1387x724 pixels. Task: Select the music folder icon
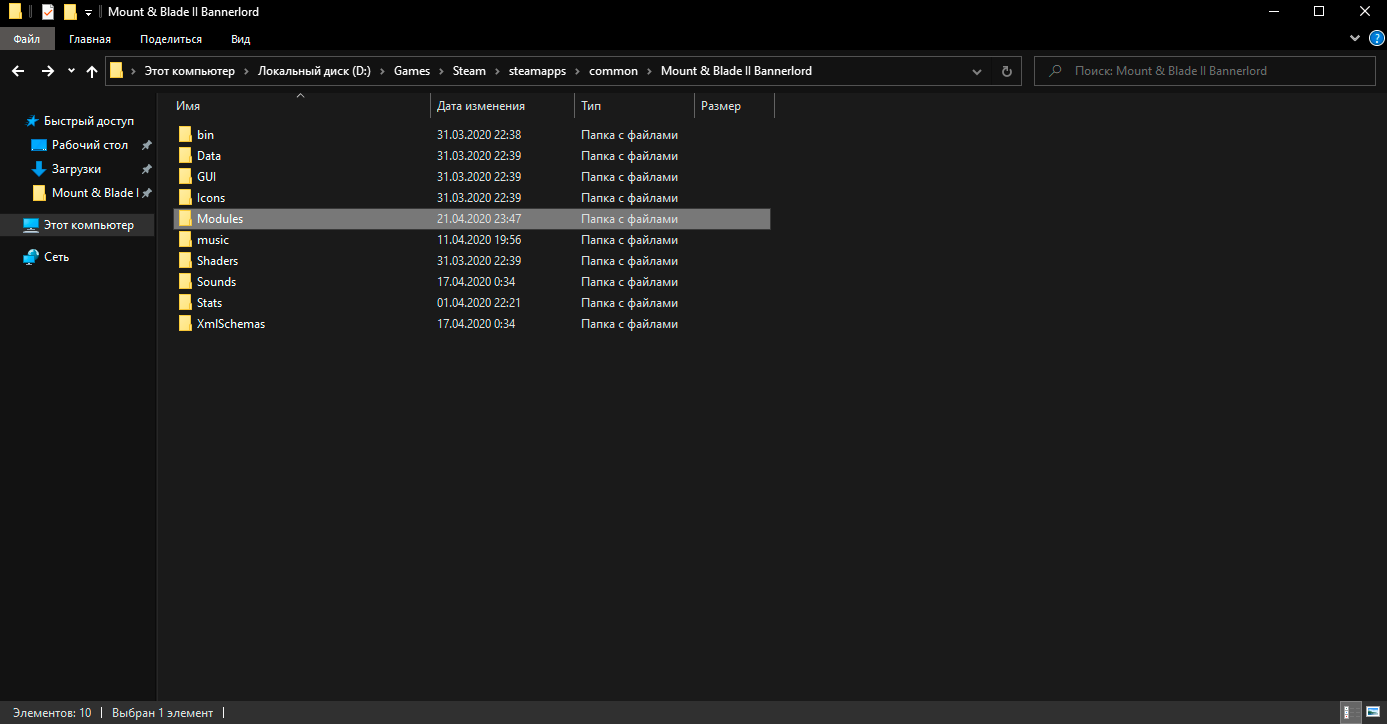[185, 239]
